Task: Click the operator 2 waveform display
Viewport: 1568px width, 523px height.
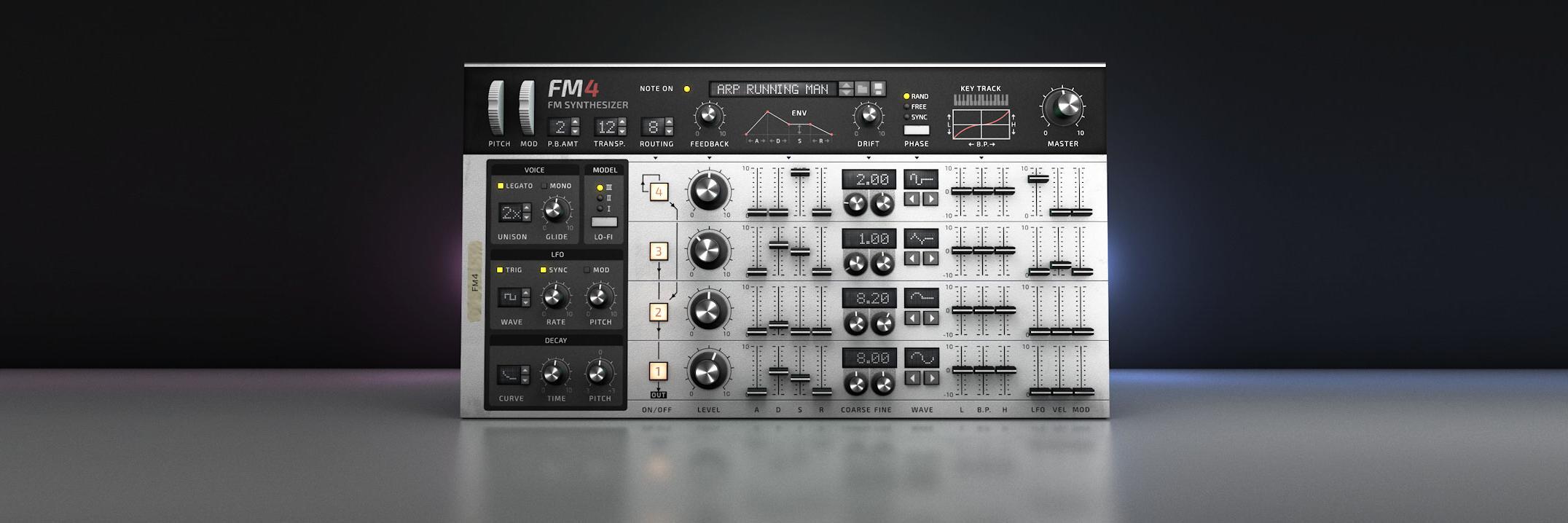Action: (922, 299)
